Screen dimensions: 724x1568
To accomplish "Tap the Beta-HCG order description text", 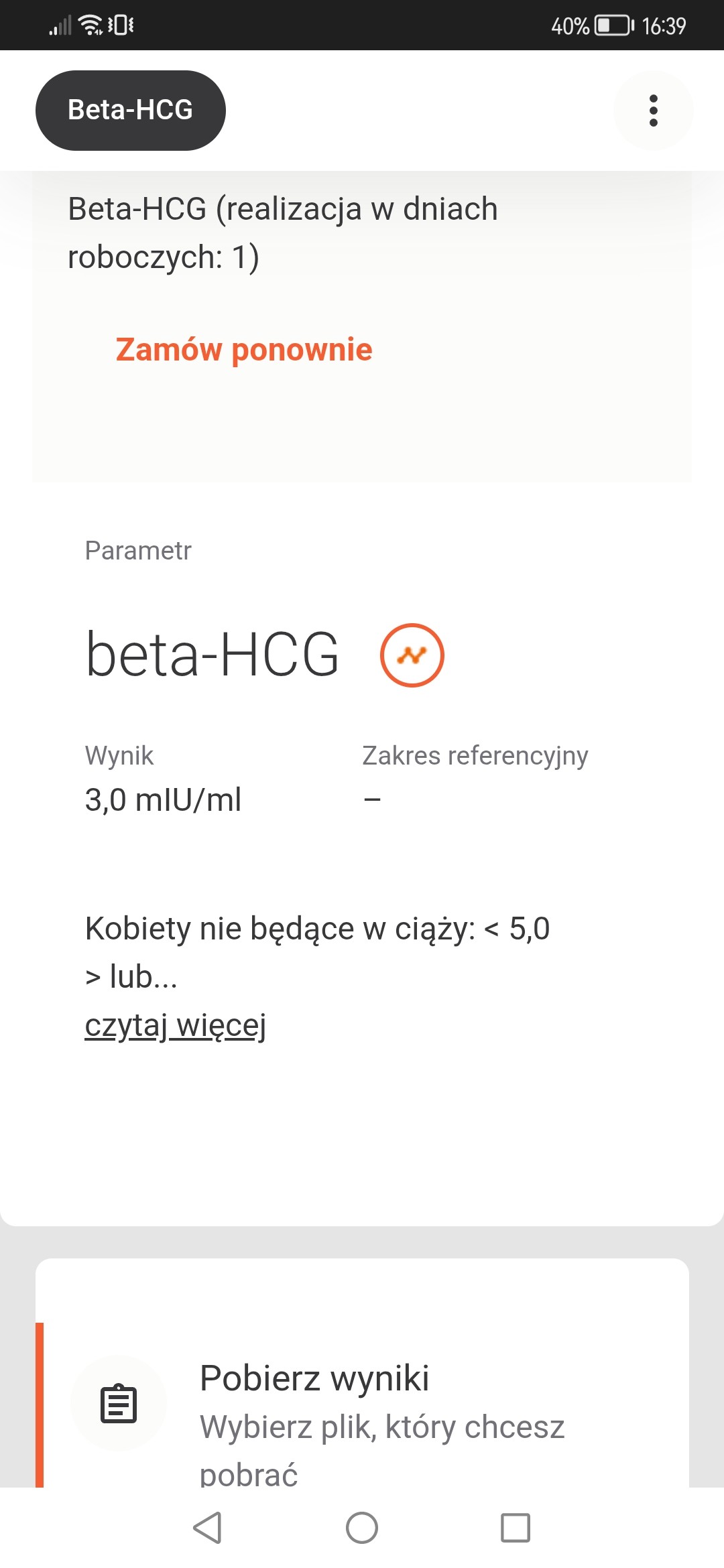I will pyautogui.click(x=283, y=233).
